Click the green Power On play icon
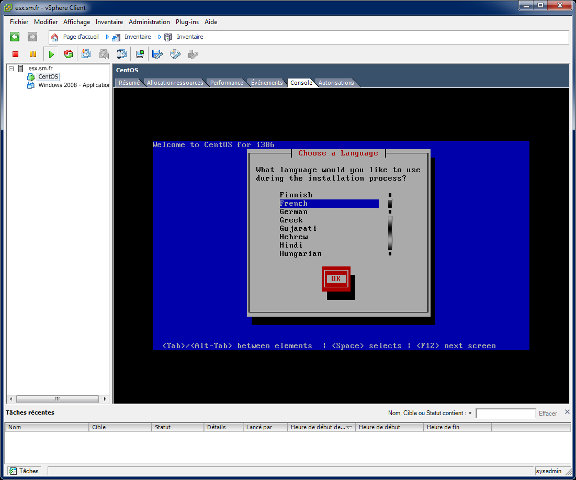The height and width of the screenshot is (480, 576). coord(51,54)
